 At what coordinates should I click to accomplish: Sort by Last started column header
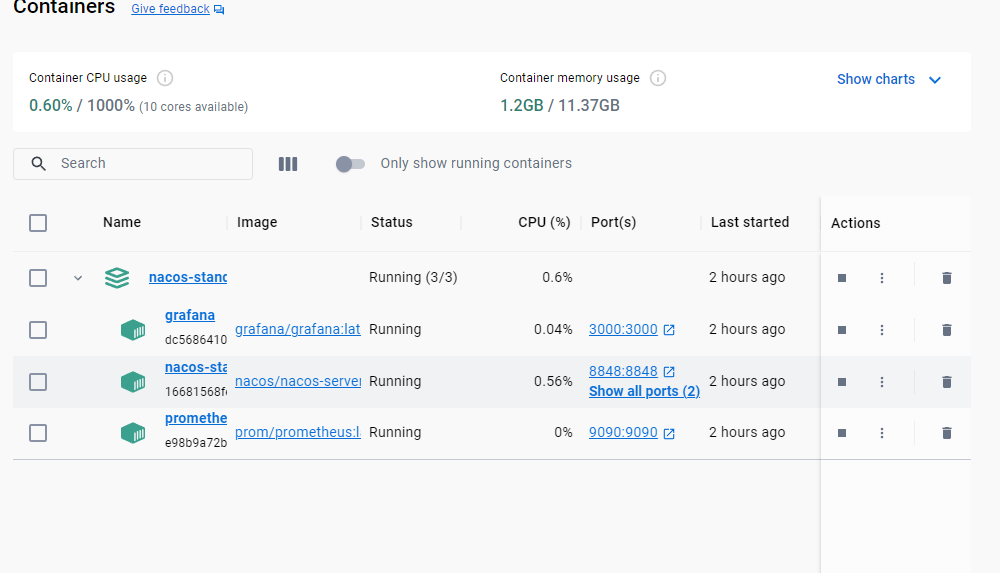pos(750,222)
